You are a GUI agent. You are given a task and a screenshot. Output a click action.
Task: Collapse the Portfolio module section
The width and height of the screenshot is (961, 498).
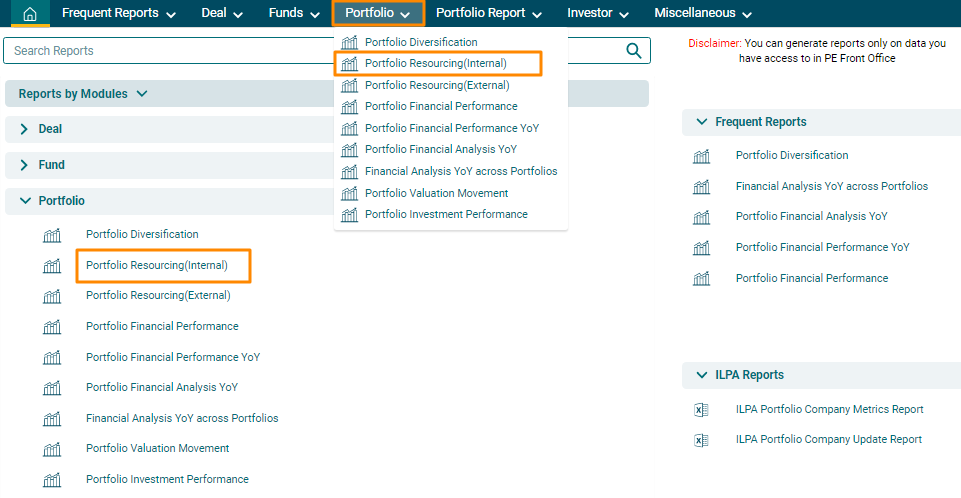tap(25, 201)
